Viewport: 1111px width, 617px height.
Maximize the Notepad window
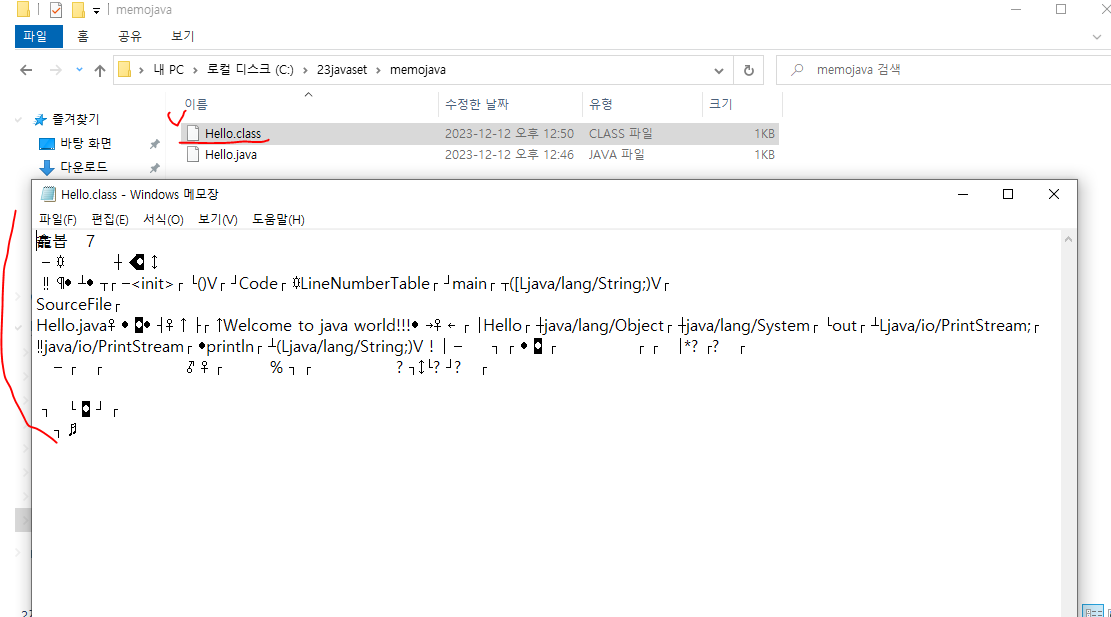(x=1008, y=194)
